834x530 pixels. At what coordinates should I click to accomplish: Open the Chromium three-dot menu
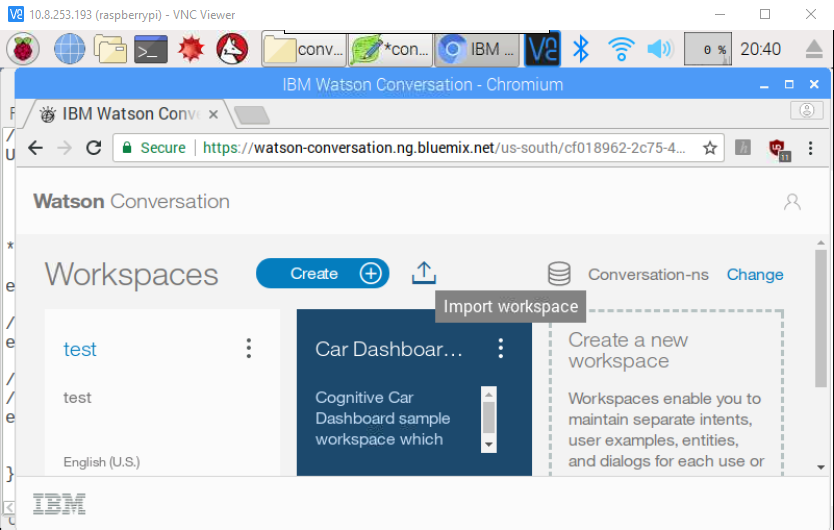click(811, 148)
